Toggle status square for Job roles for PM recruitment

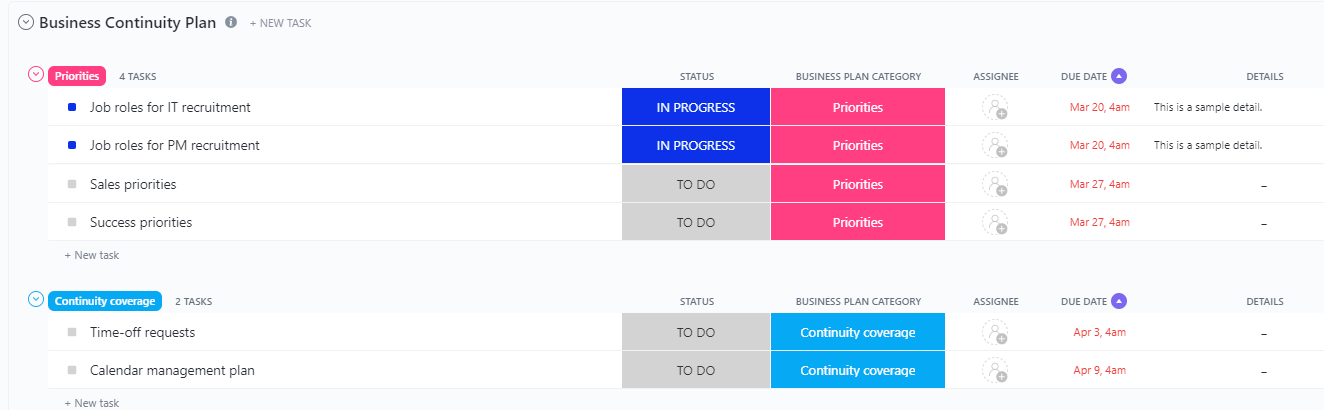click(x=72, y=146)
